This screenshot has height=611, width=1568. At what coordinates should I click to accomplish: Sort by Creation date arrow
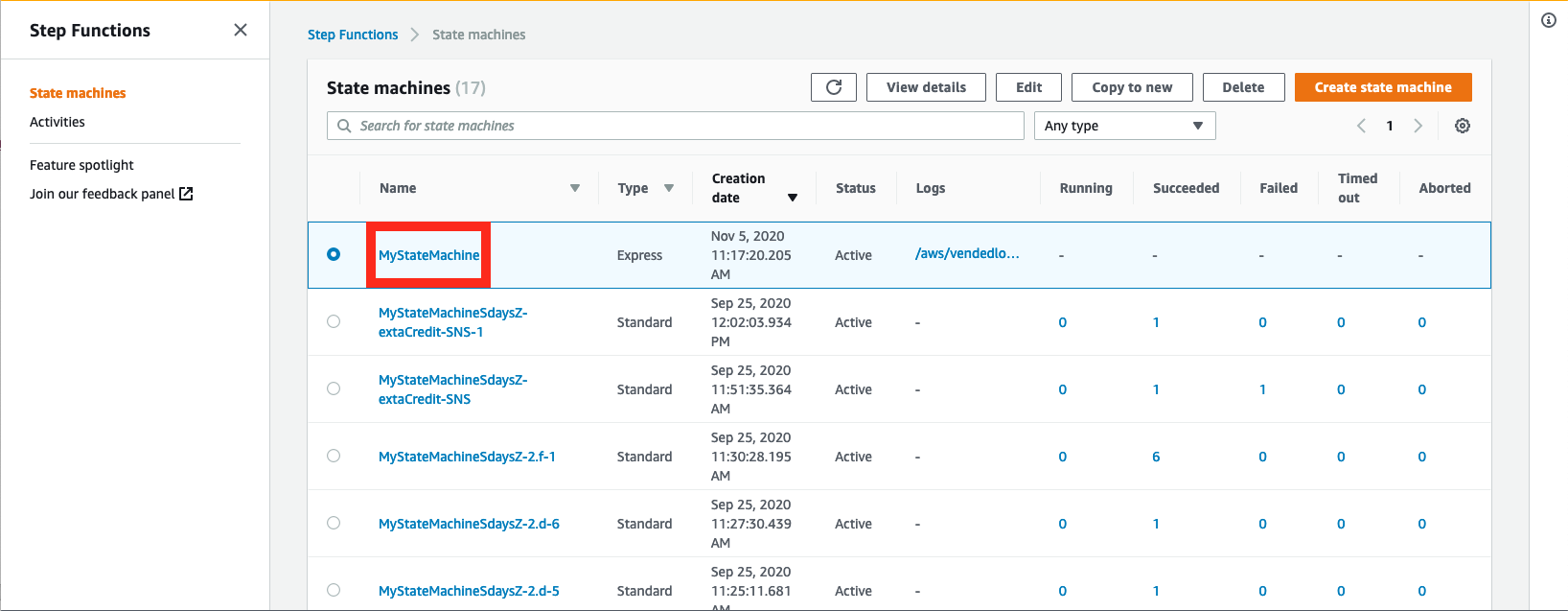792,198
